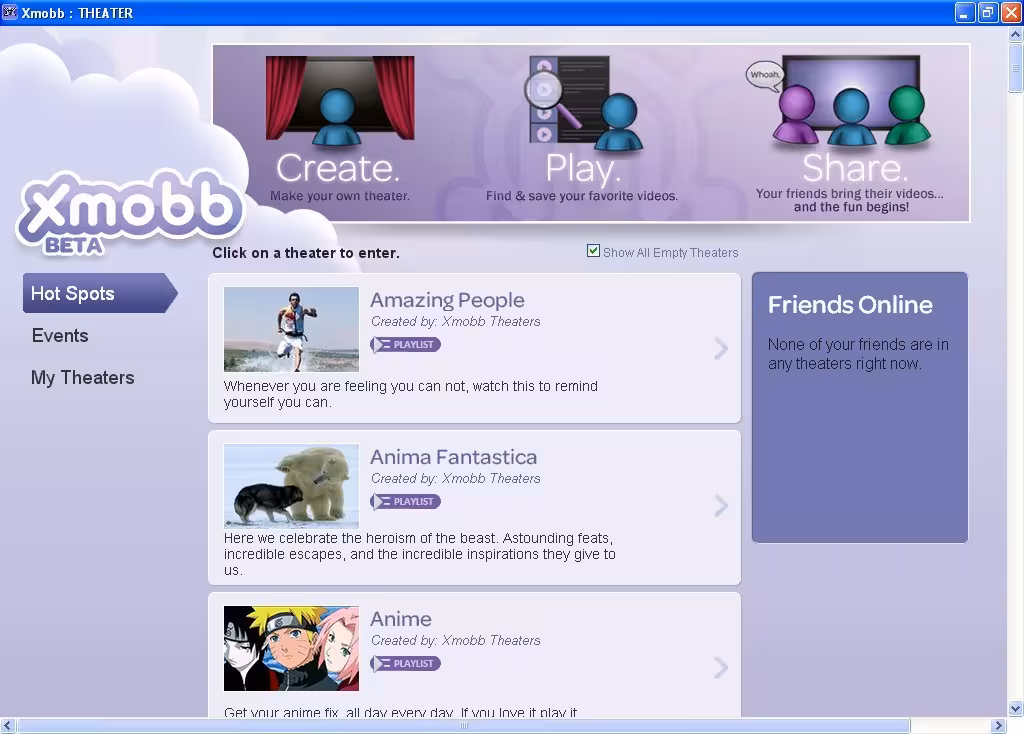Image resolution: width=1024 pixels, height=734 pixels.
Task: Open Anime theater using chevron arrow
Action: (x=720, y=668)
